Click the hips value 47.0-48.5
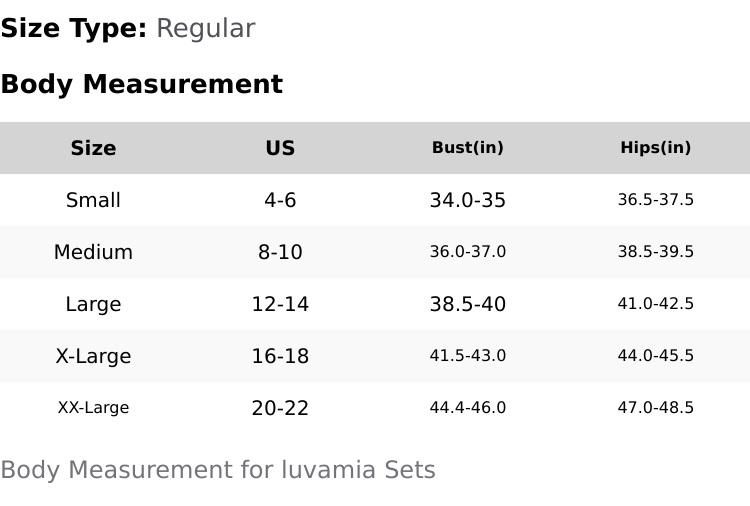Image resolution: width=750 pixels, height=506 pixels. (655, 408)
